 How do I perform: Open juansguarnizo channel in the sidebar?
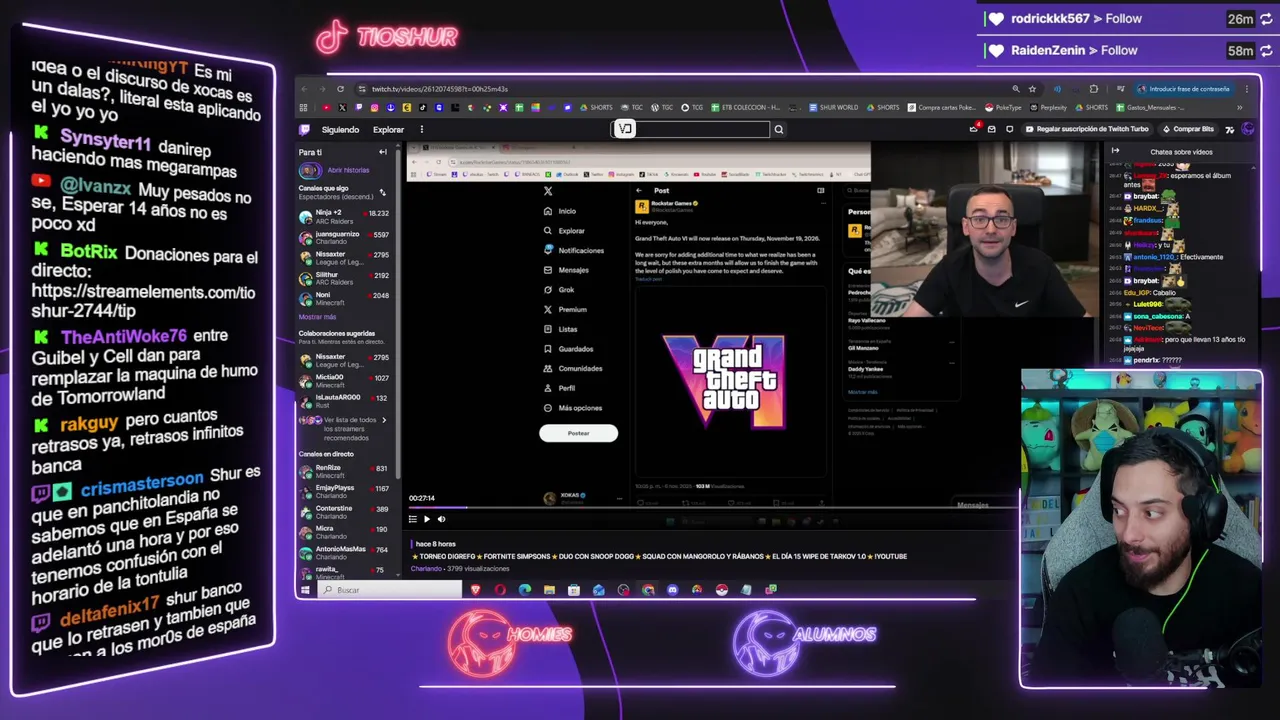pos(345,237)
